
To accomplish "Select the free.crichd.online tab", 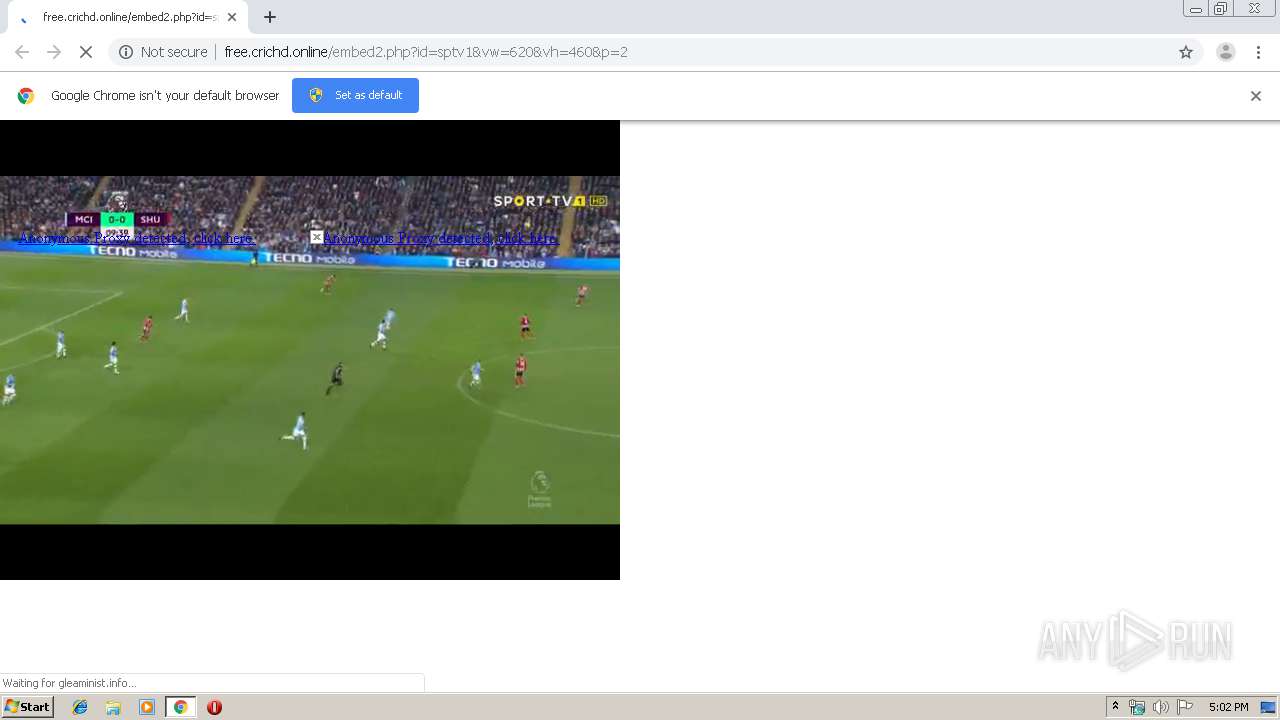I will [x=128, y=17].
